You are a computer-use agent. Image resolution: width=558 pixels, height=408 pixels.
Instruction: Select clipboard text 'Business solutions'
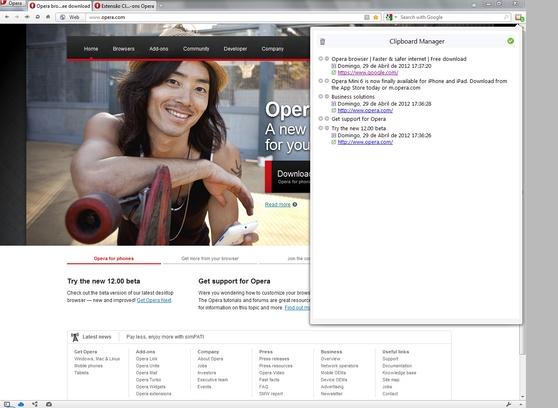tap(353, 97)
